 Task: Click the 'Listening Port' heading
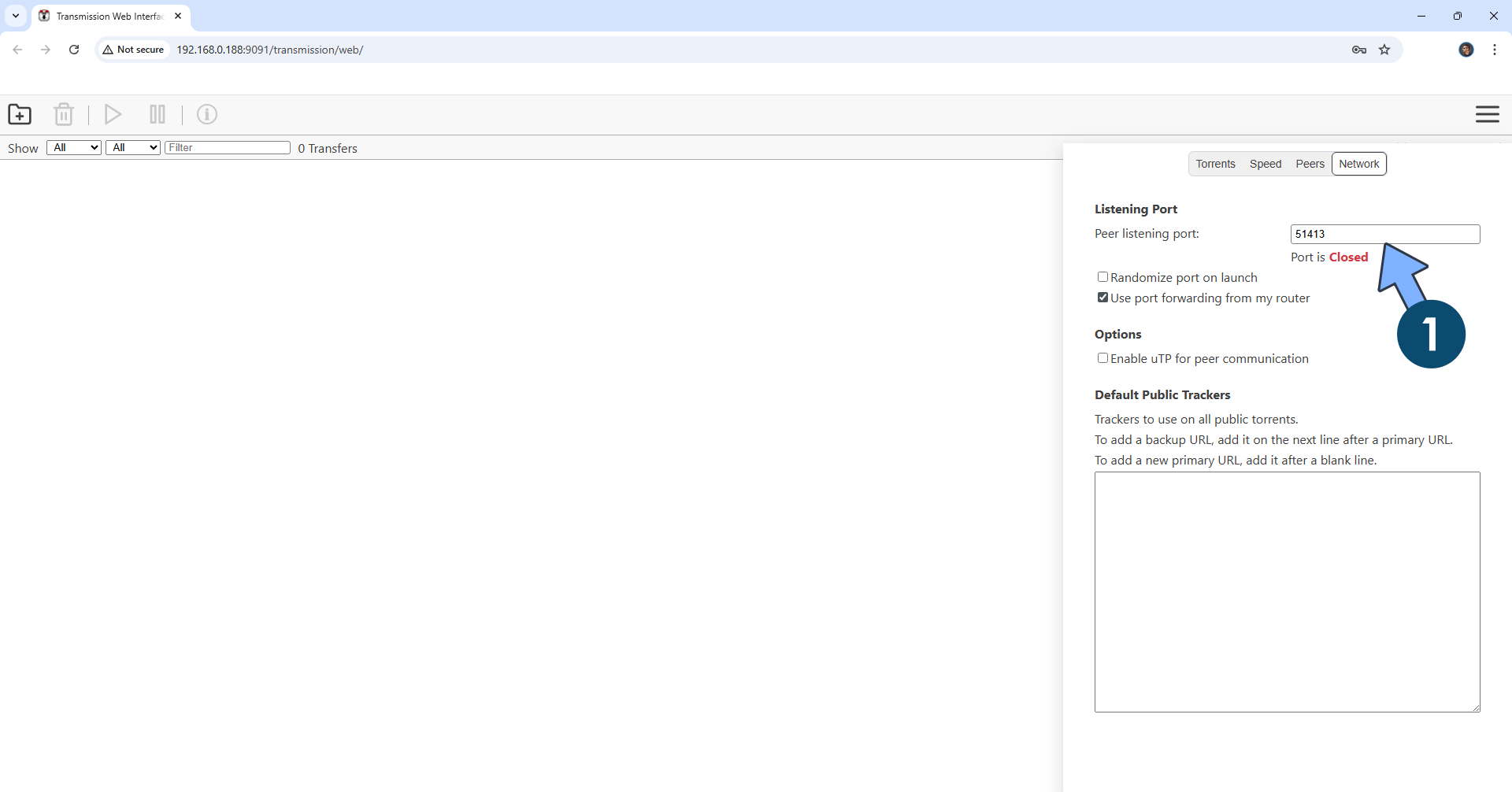(x=1136, y=209)
